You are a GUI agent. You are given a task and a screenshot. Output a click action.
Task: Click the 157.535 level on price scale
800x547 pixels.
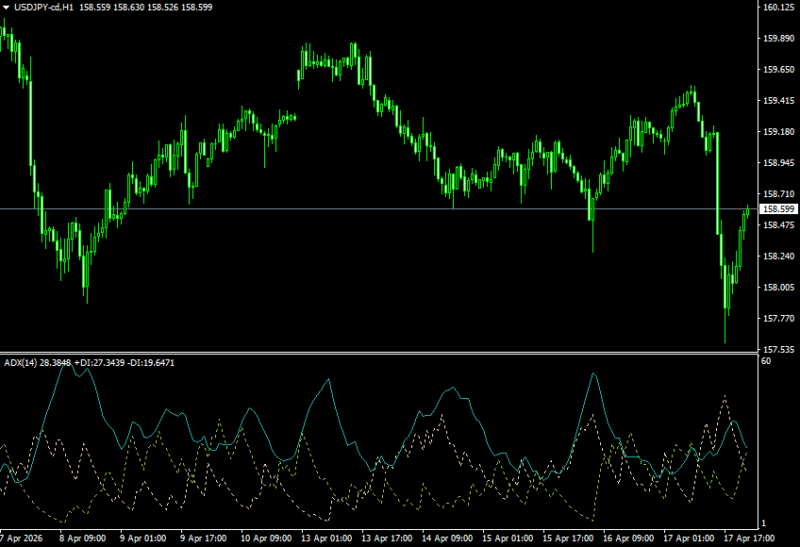coord(778,350)
